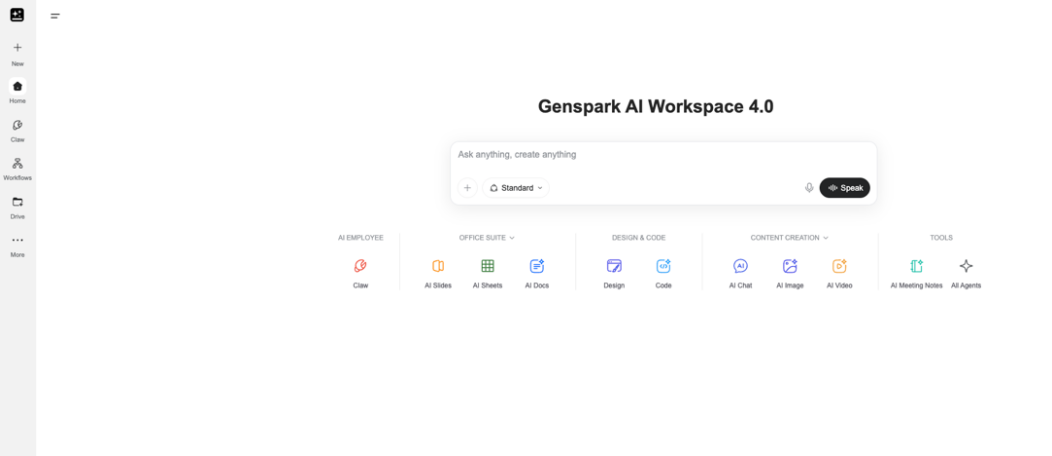The width and height of the screenshot is (1052, 456).
Task: Open Workflows in the sidebar
Action: (x=17, y=168)
